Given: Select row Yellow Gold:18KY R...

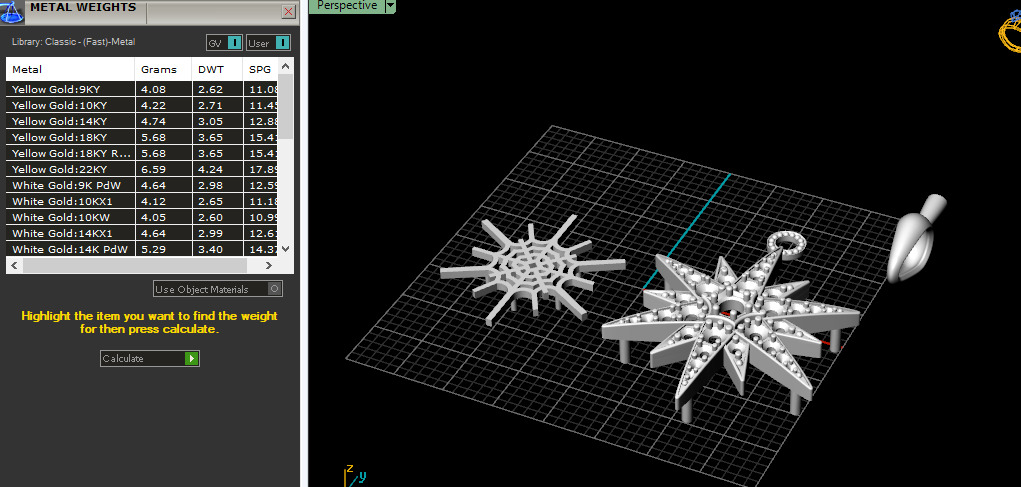Looking at the screenshot, I should (142, 154).
